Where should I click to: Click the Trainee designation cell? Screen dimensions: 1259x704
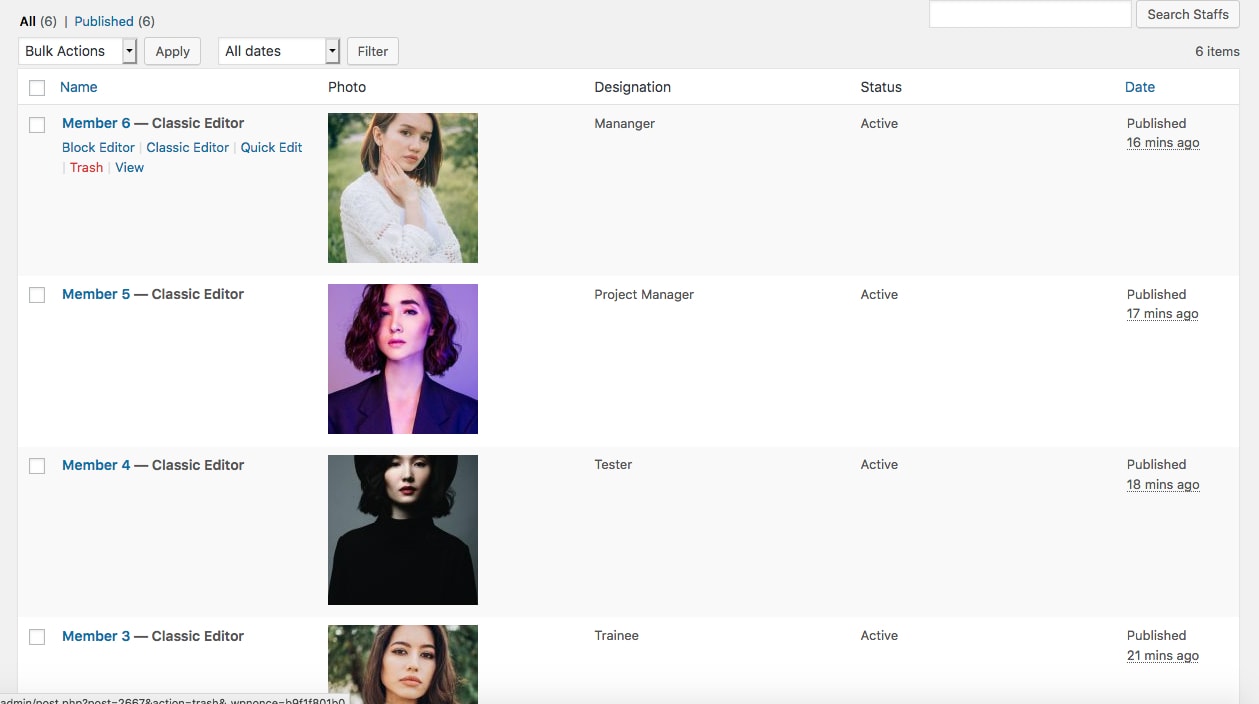[x=616, y=635]
